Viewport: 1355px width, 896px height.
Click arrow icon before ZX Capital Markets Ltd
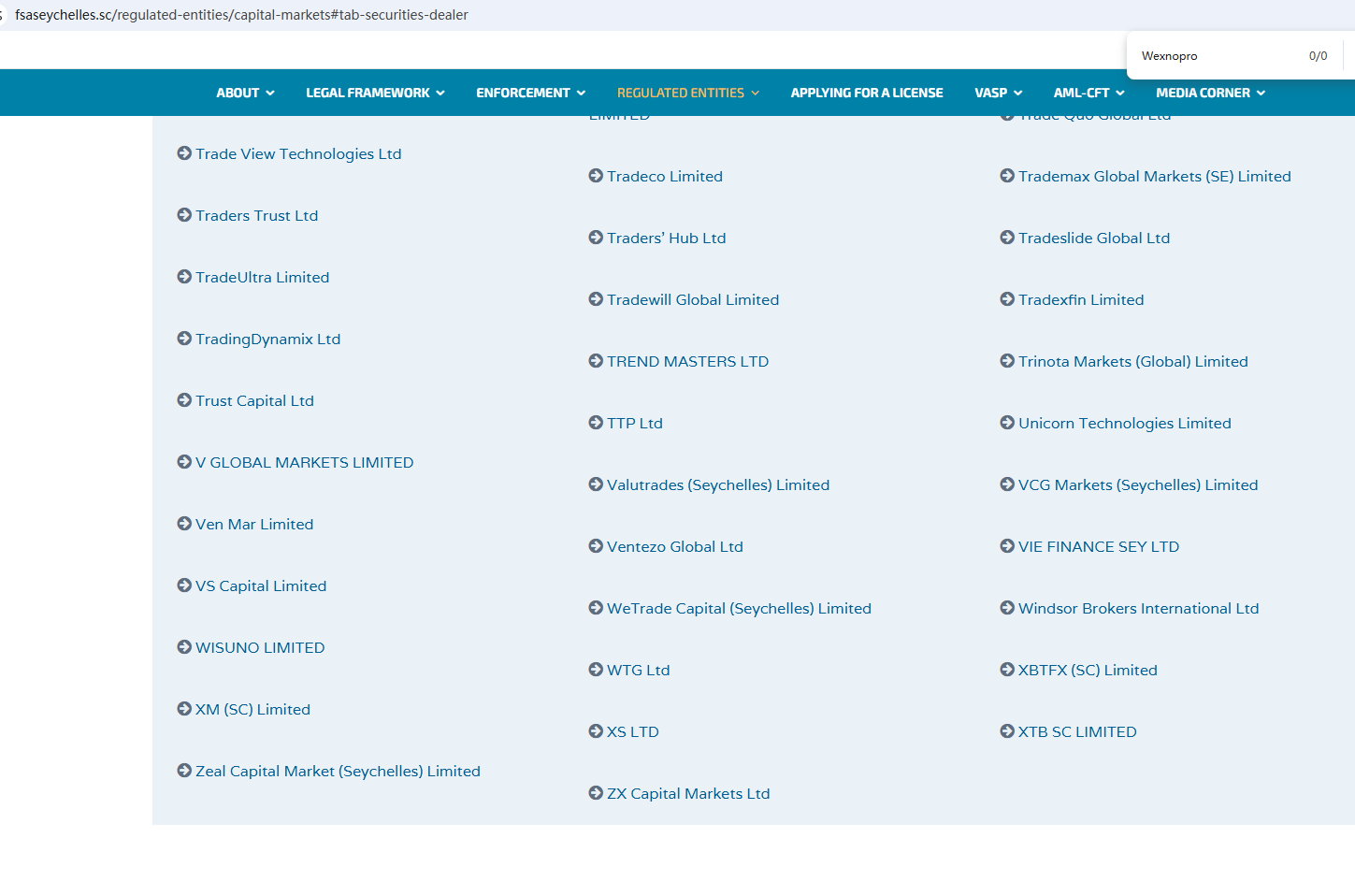(596, 793)
